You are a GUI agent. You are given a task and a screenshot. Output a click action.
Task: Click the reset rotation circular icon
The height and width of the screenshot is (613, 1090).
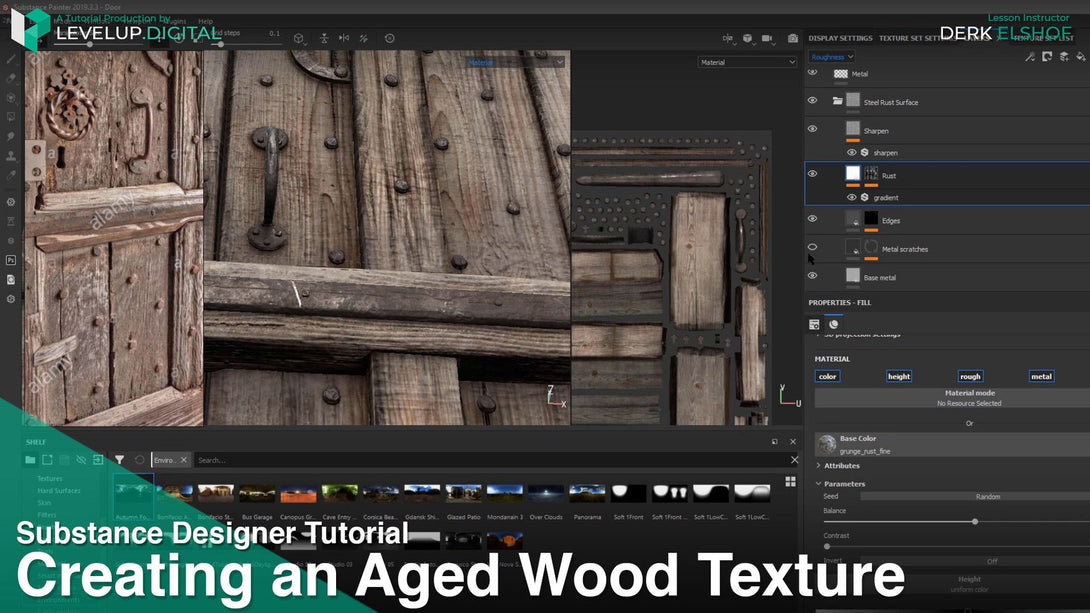390,38
